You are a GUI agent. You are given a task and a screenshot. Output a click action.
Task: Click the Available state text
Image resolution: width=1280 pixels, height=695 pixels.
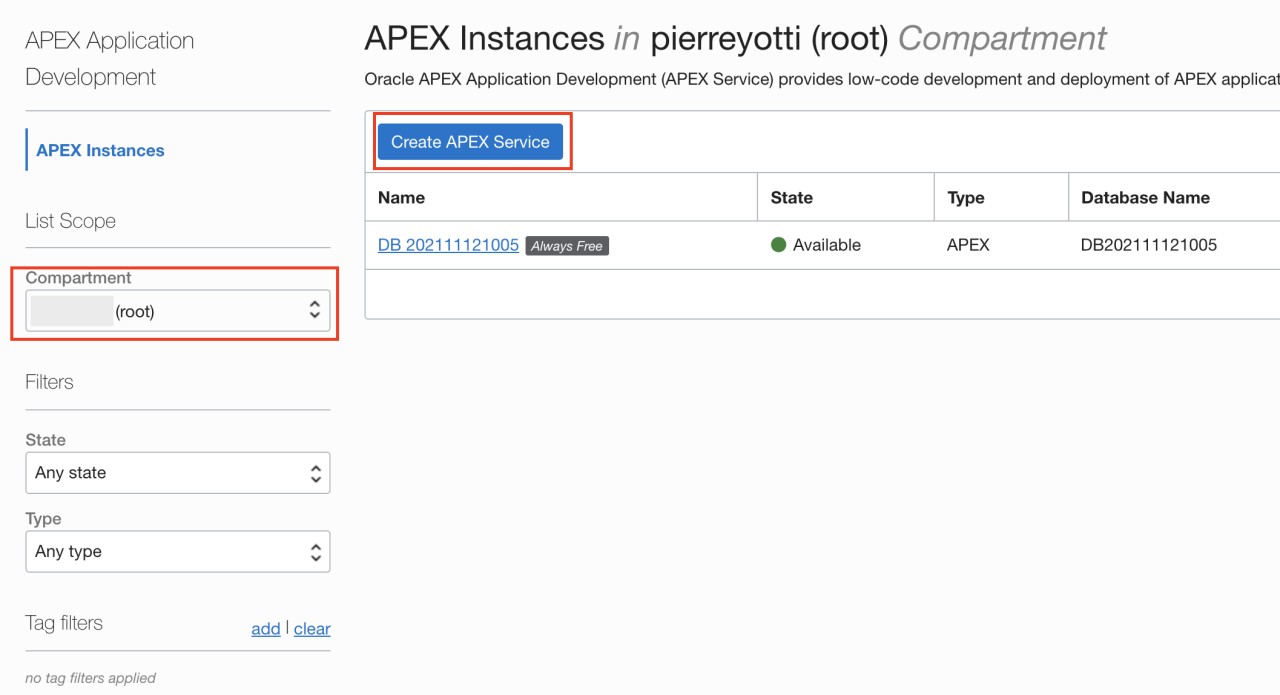pyautogui.click(x=827, y=245)
